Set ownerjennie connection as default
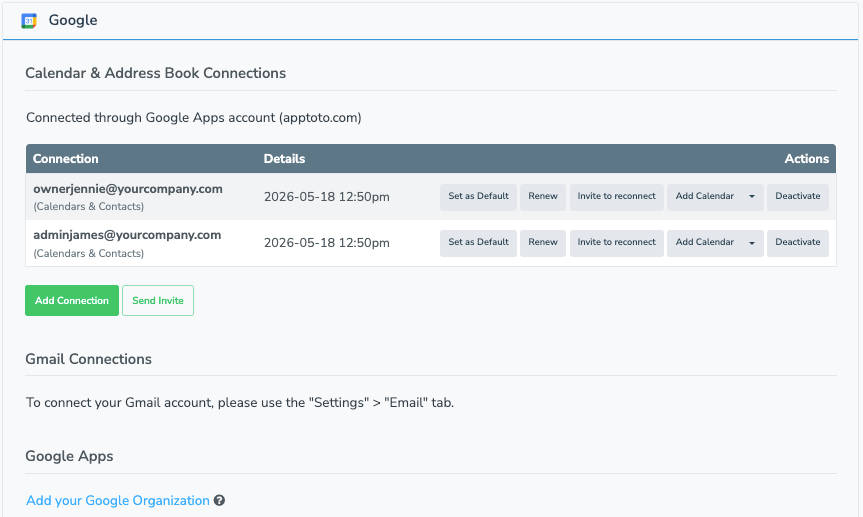Viewport: 863px width, 517px height. click(478, 197)
